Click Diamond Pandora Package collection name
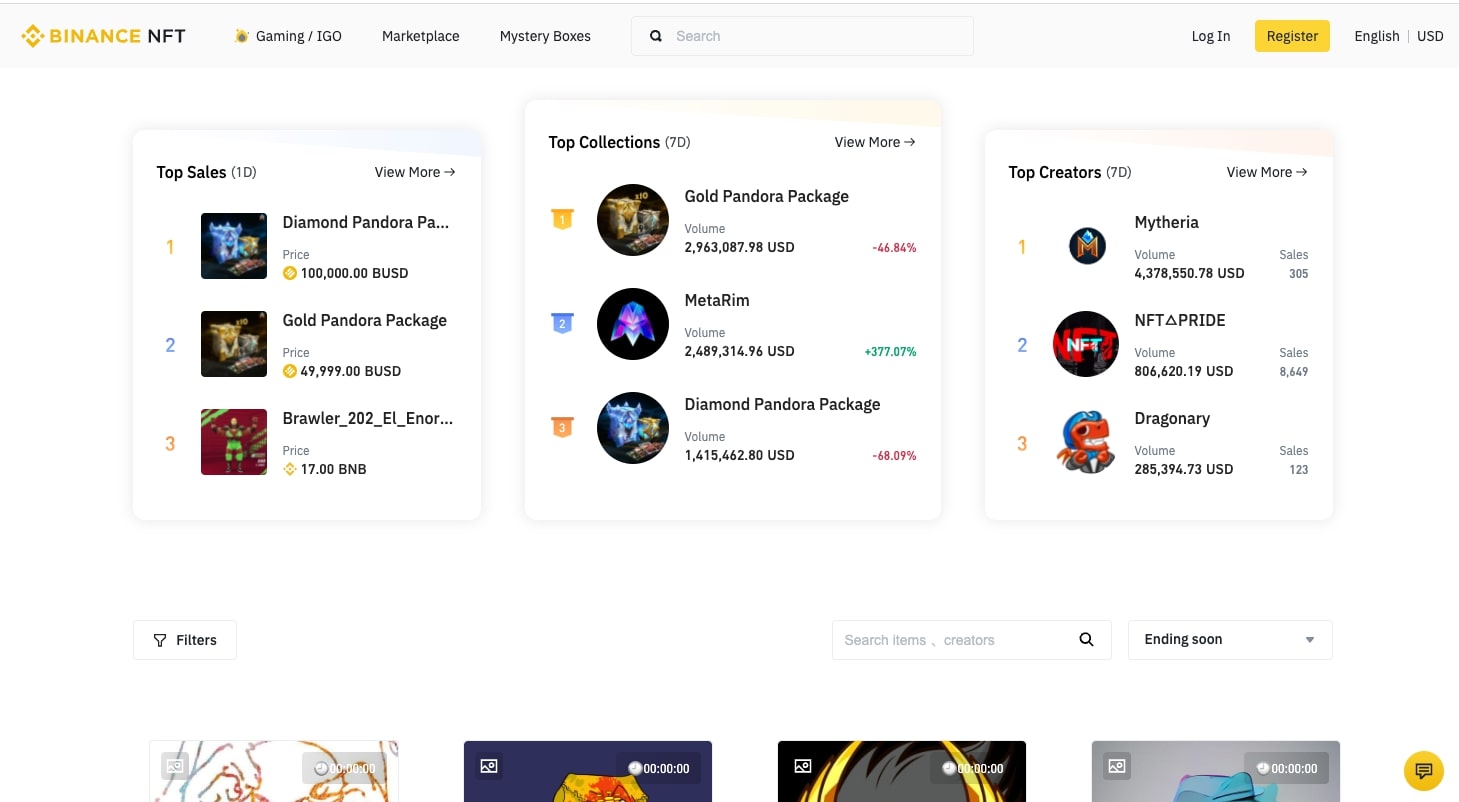The height and width of the screenshot is (802, 1459). coord(783,404)
